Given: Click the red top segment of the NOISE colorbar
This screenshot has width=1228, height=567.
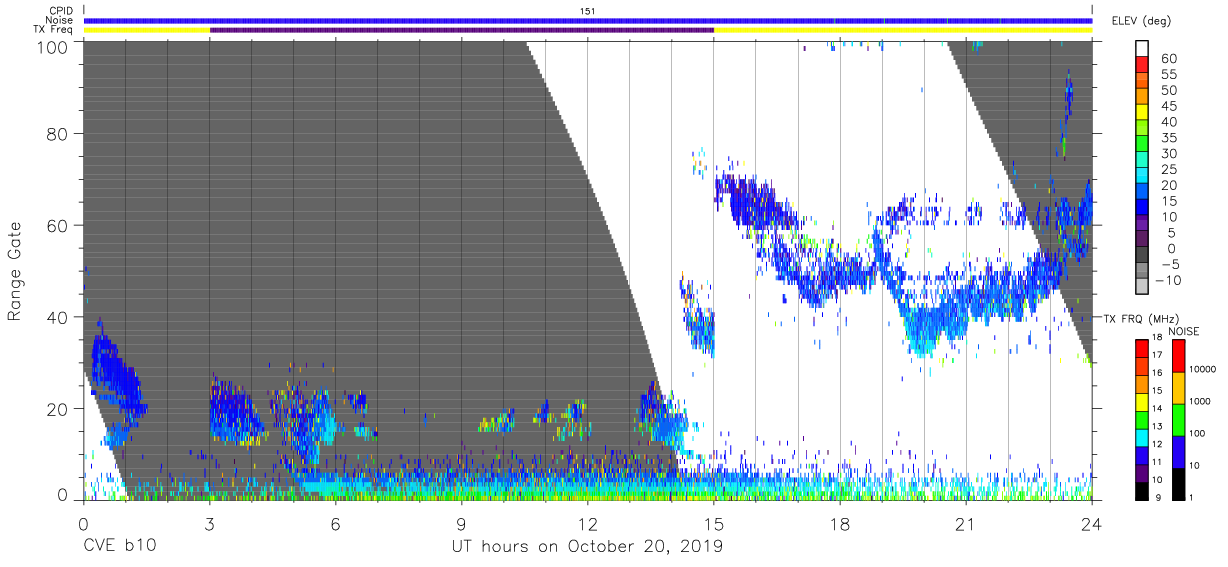Looking at the screenshot, I should coord(1179,355).
